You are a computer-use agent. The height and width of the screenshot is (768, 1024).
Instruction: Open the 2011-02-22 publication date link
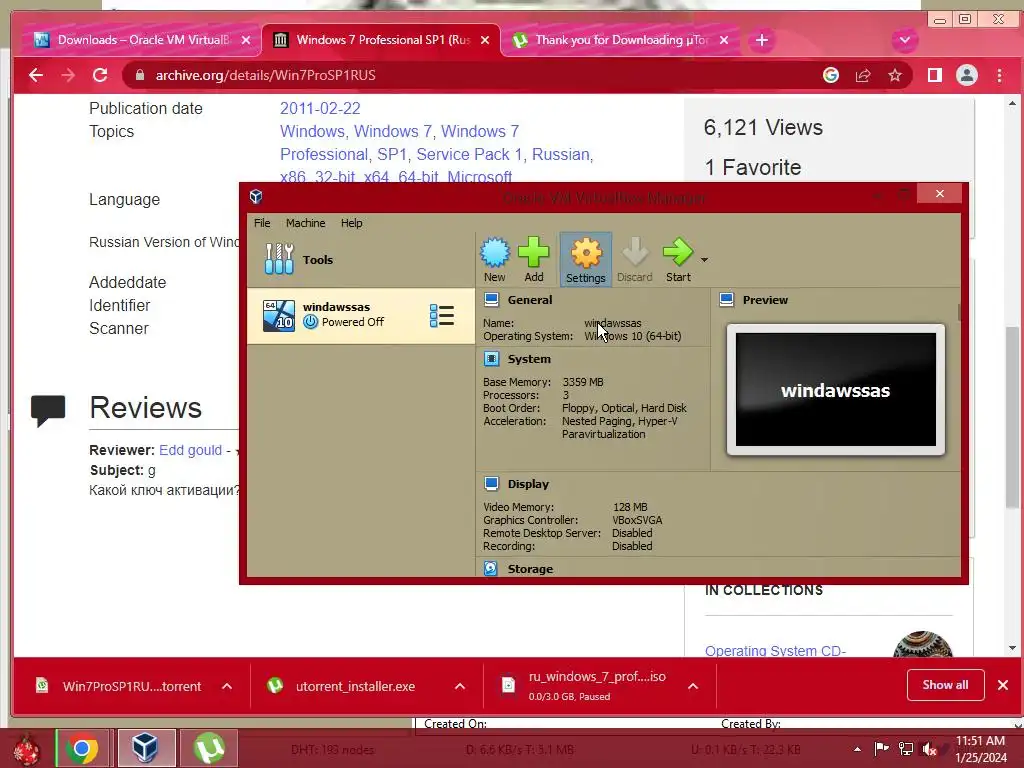[320, 108]
